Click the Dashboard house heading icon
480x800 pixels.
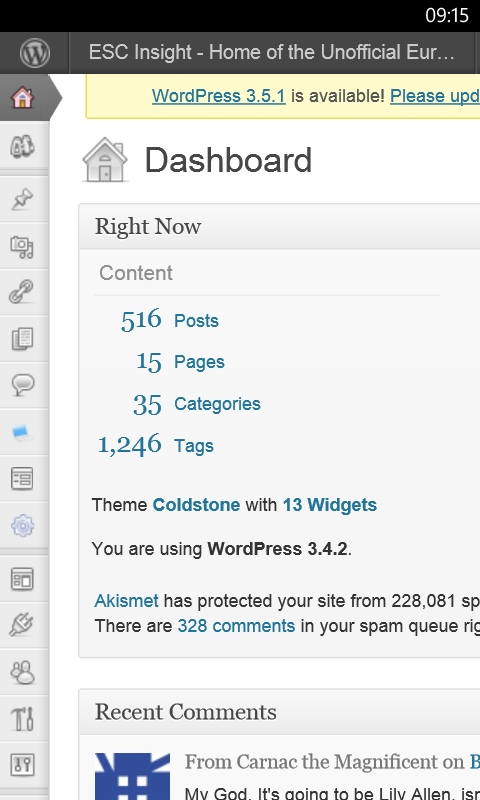[x=105, y=160]
